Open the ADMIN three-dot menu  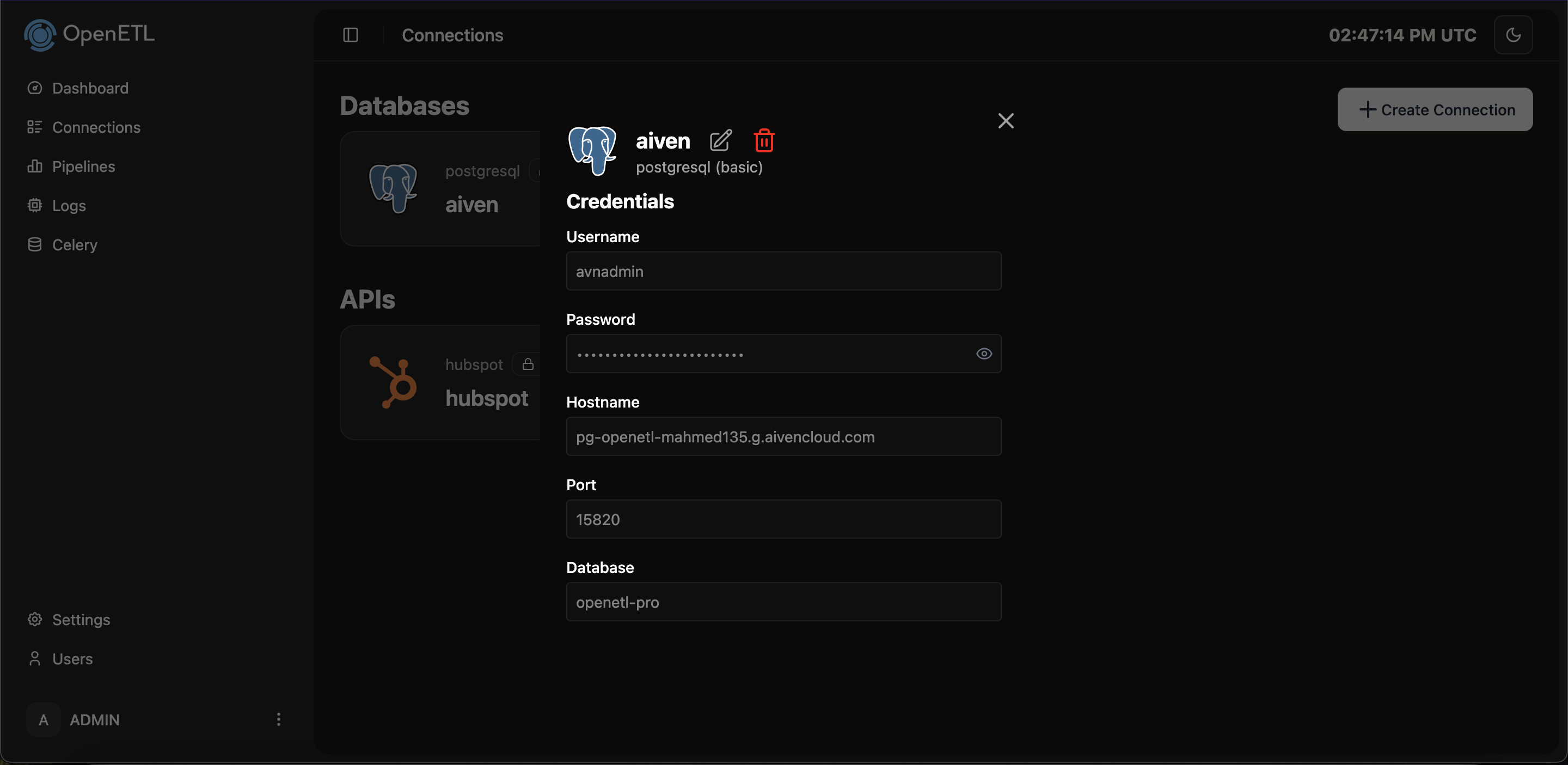pyautogui.click(x=279, y=719)
